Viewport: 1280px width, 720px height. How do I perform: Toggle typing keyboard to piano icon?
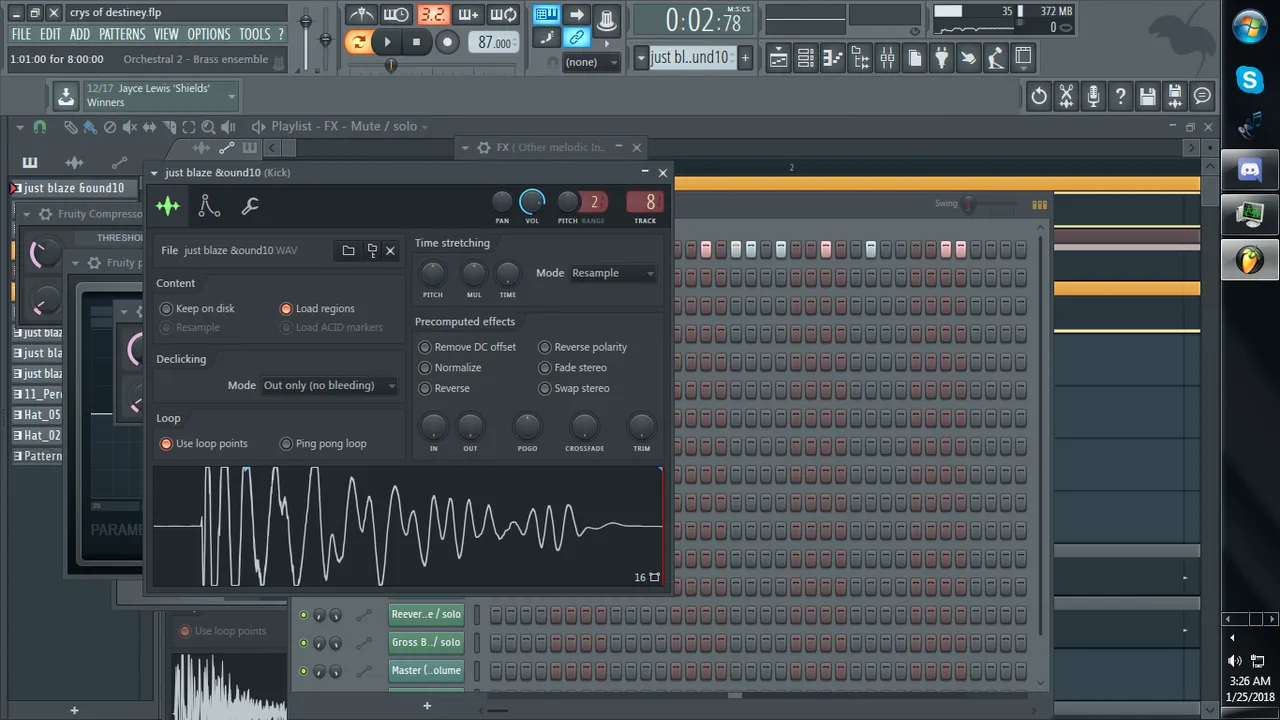(546, 15)
